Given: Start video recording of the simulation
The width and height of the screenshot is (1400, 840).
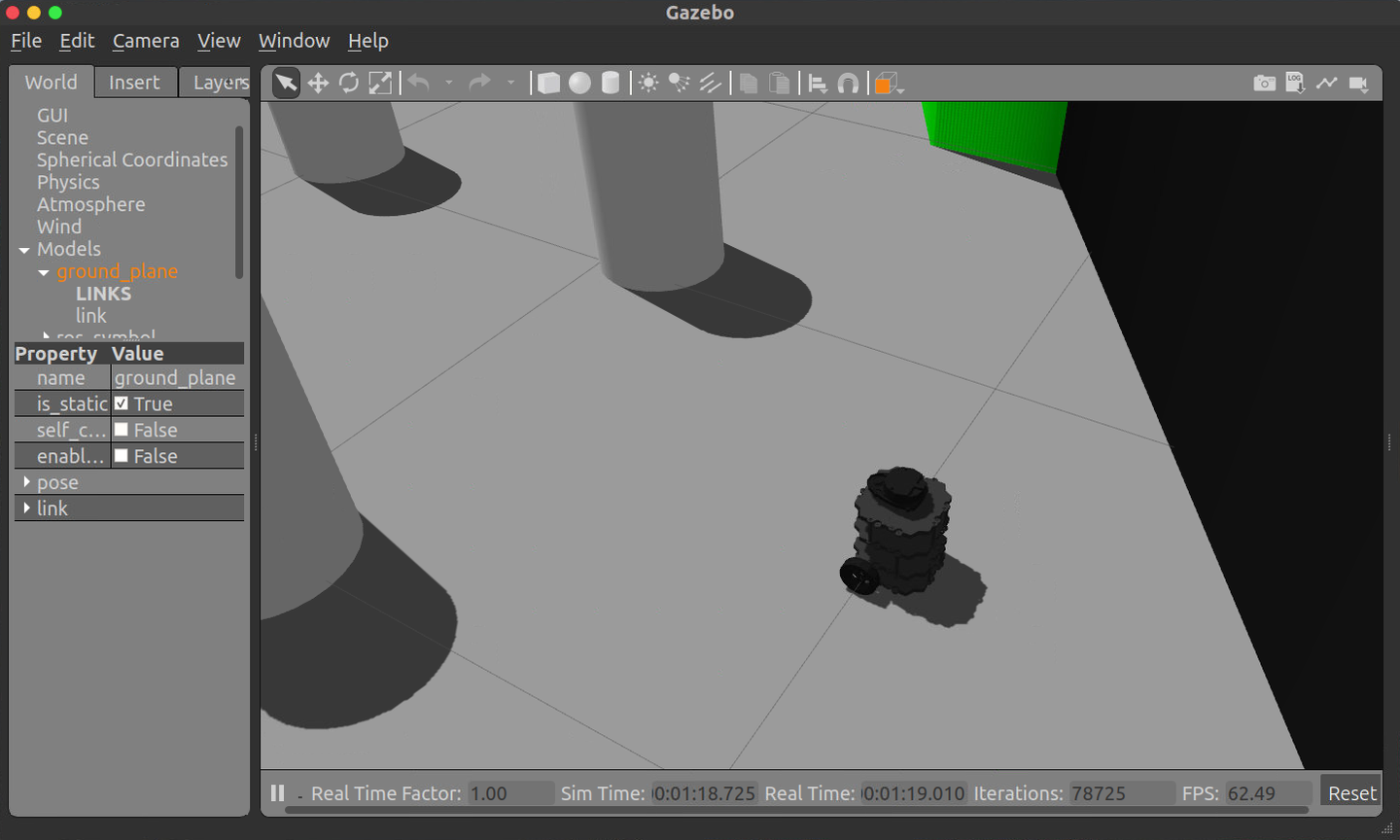Looking at the screenshot, I should click(1359, 83).
